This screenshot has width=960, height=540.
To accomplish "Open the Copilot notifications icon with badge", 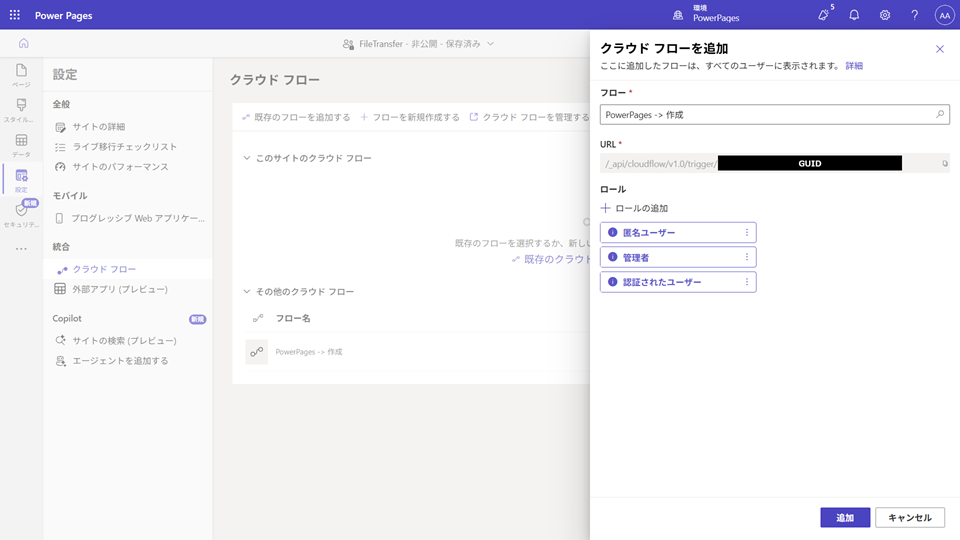I will click(825, 15).
